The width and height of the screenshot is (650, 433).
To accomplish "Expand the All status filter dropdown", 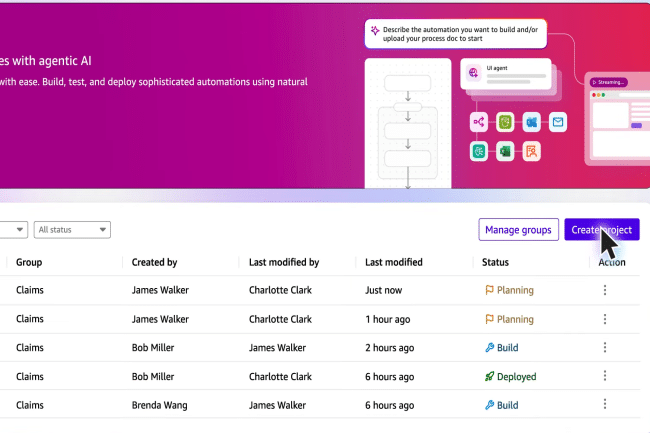I will (72, 230).
